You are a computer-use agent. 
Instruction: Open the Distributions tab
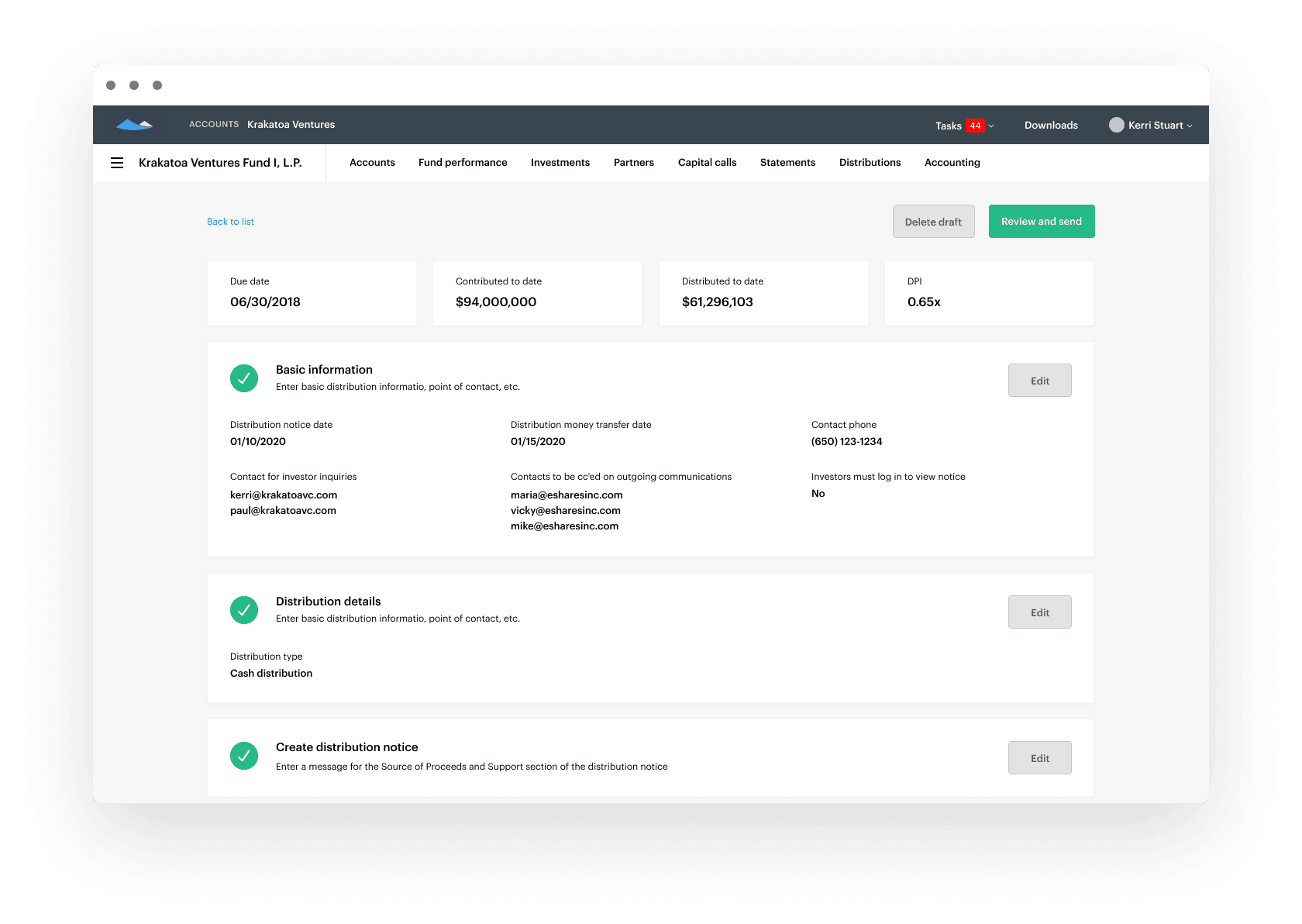(870, 162)
